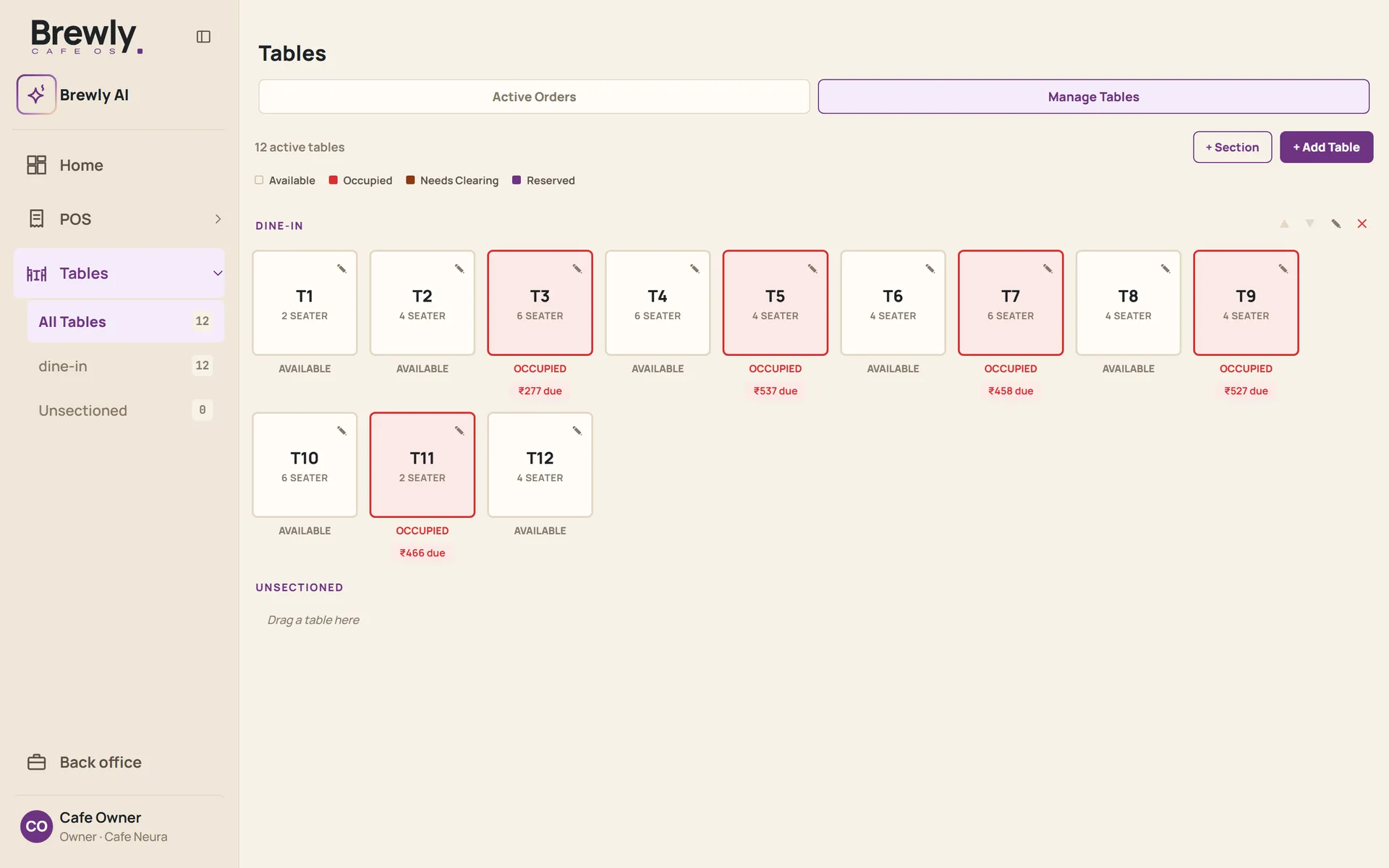This screenshot has height=868, width=1389.
Task: Click the + Section button
Action: pos(1232,148)
